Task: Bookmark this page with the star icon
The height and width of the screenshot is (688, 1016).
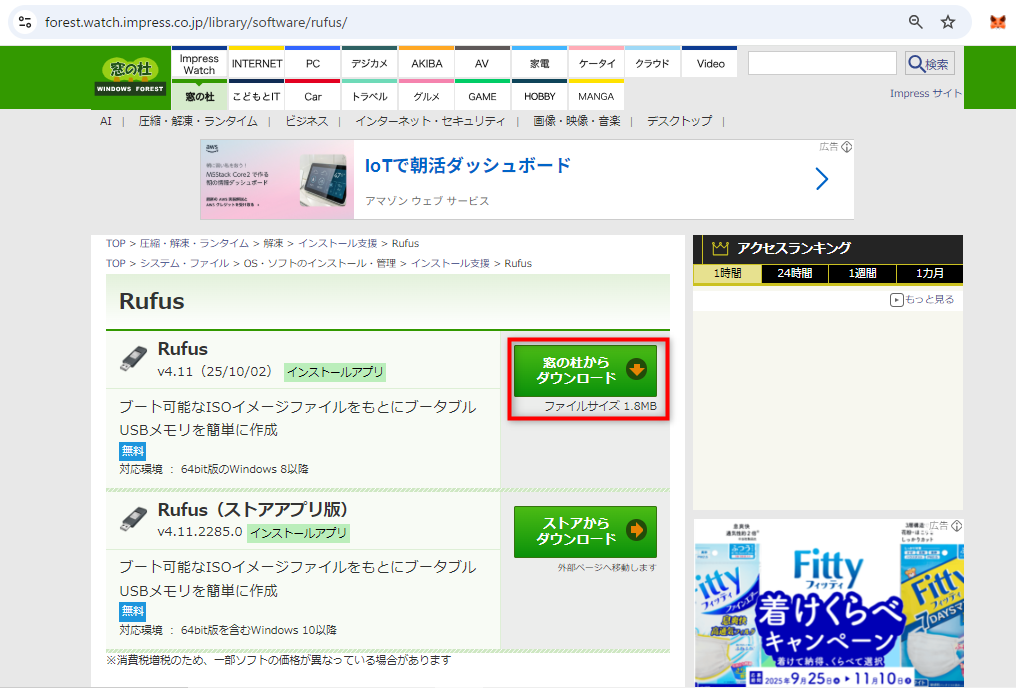Action: pyautogui.click(x=948, y=22)
